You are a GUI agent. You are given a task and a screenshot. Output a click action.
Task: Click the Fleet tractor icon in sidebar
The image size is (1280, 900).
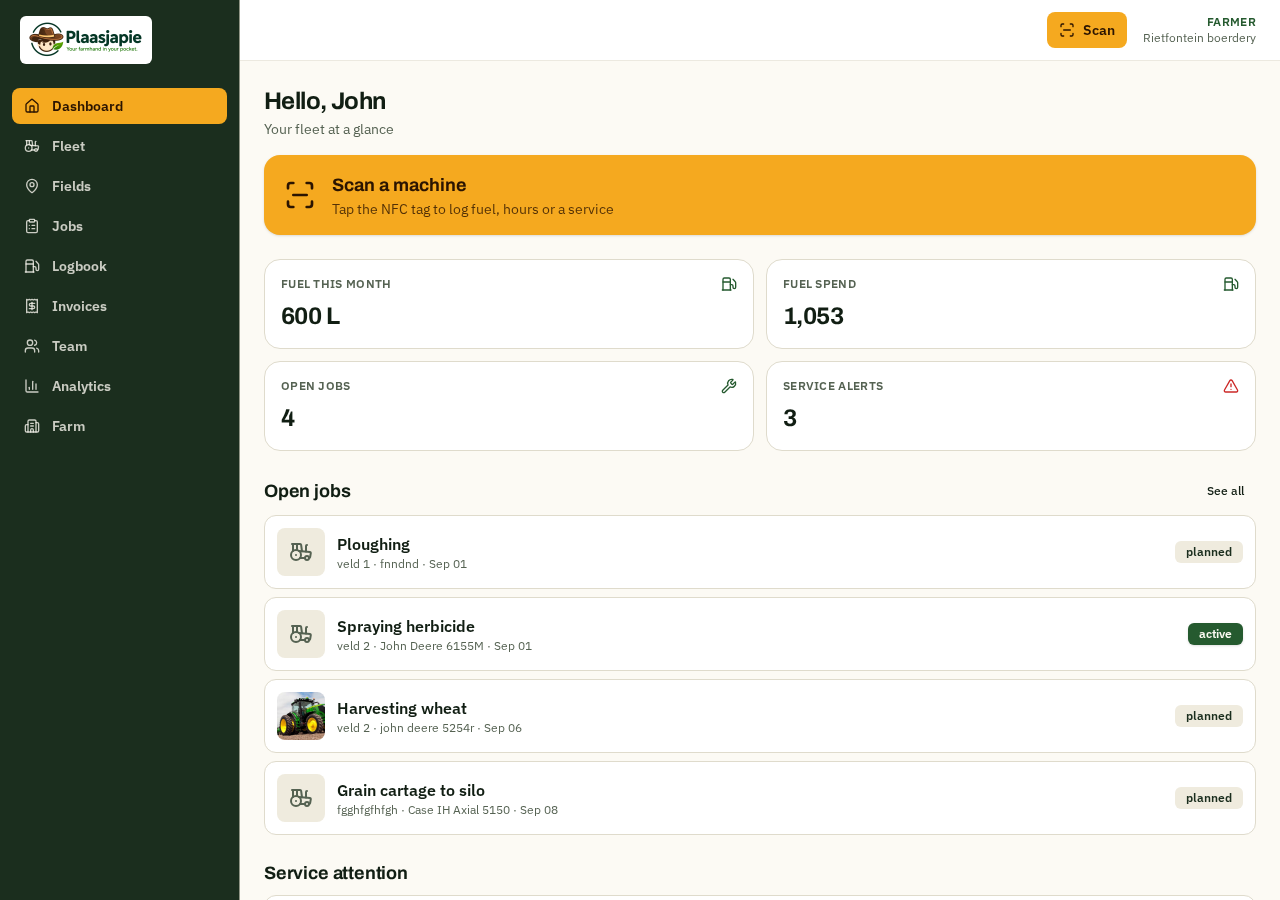point(32,146)
